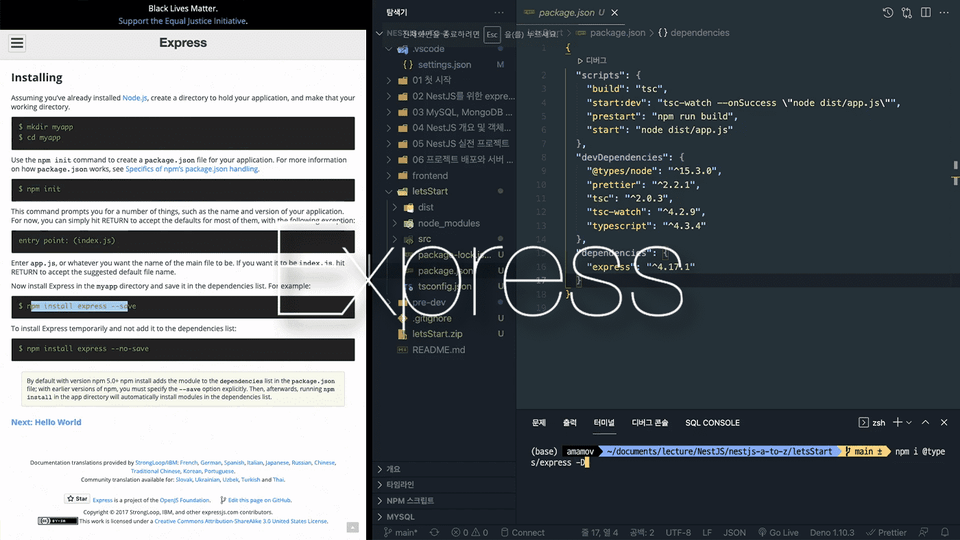Open notifications bell in status bar
Viewport: 960px width, 540px height.
point(945,533)
